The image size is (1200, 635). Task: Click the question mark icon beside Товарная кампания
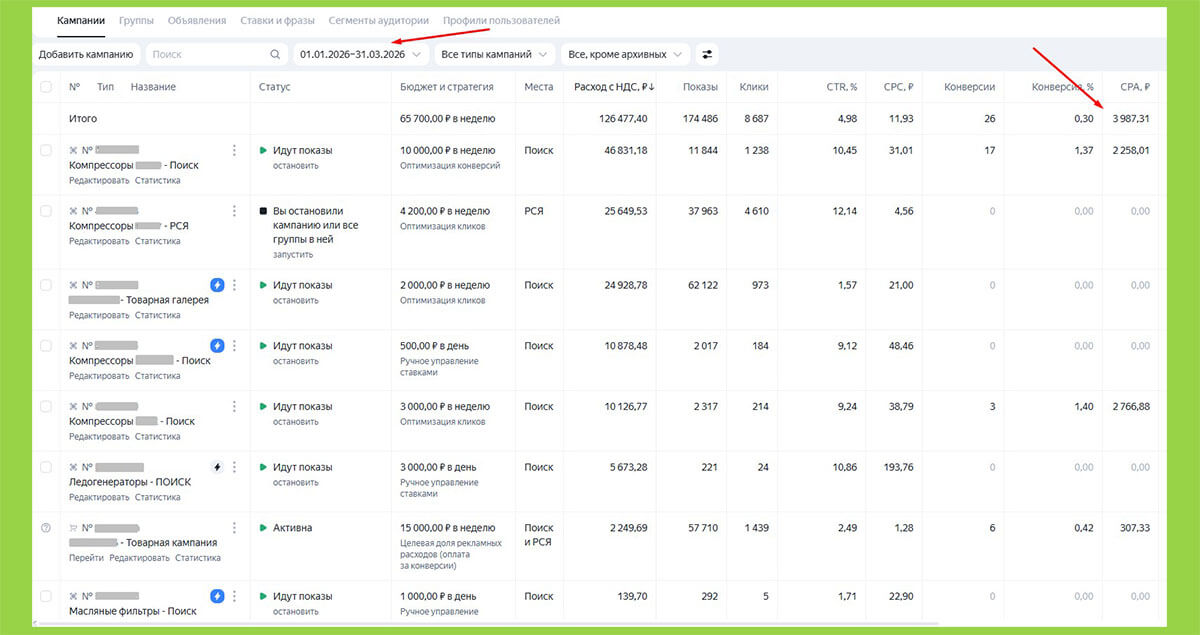pyautogui.click(x=46, y=528)
